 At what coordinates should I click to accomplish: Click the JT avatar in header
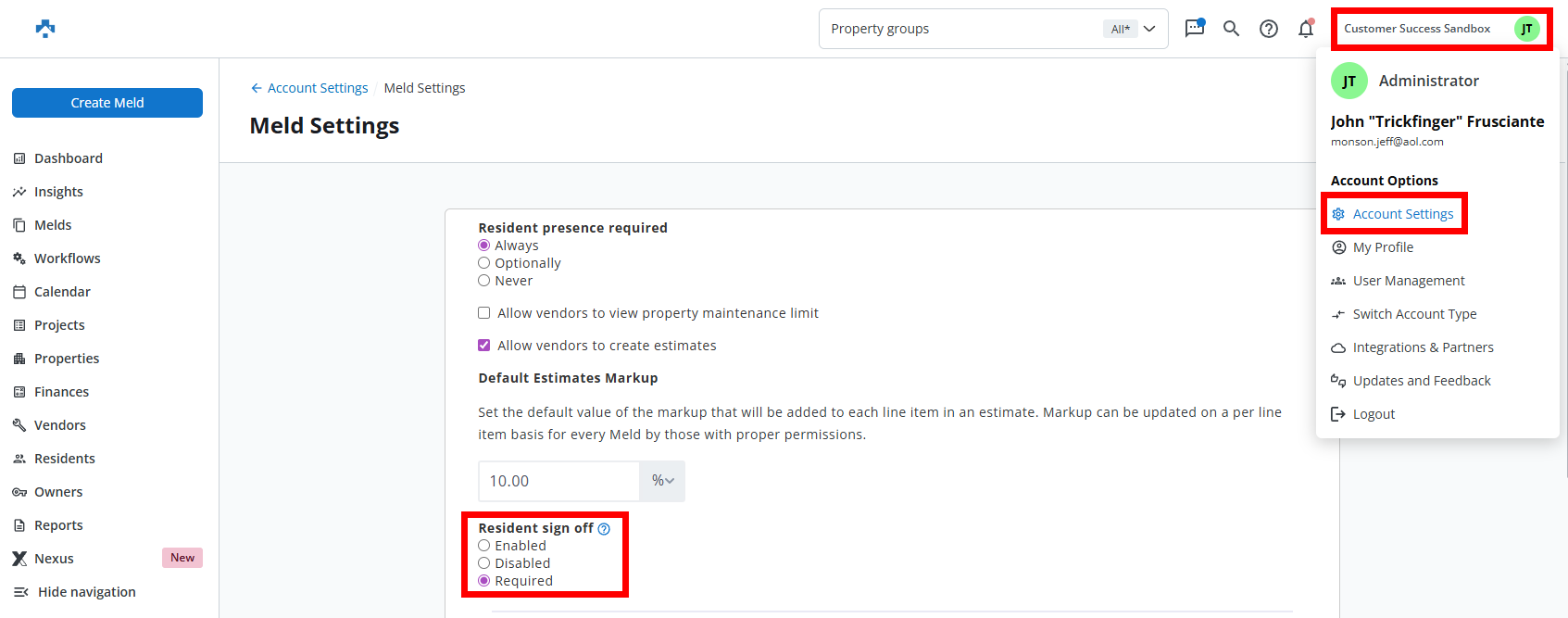pos(1526,29)
